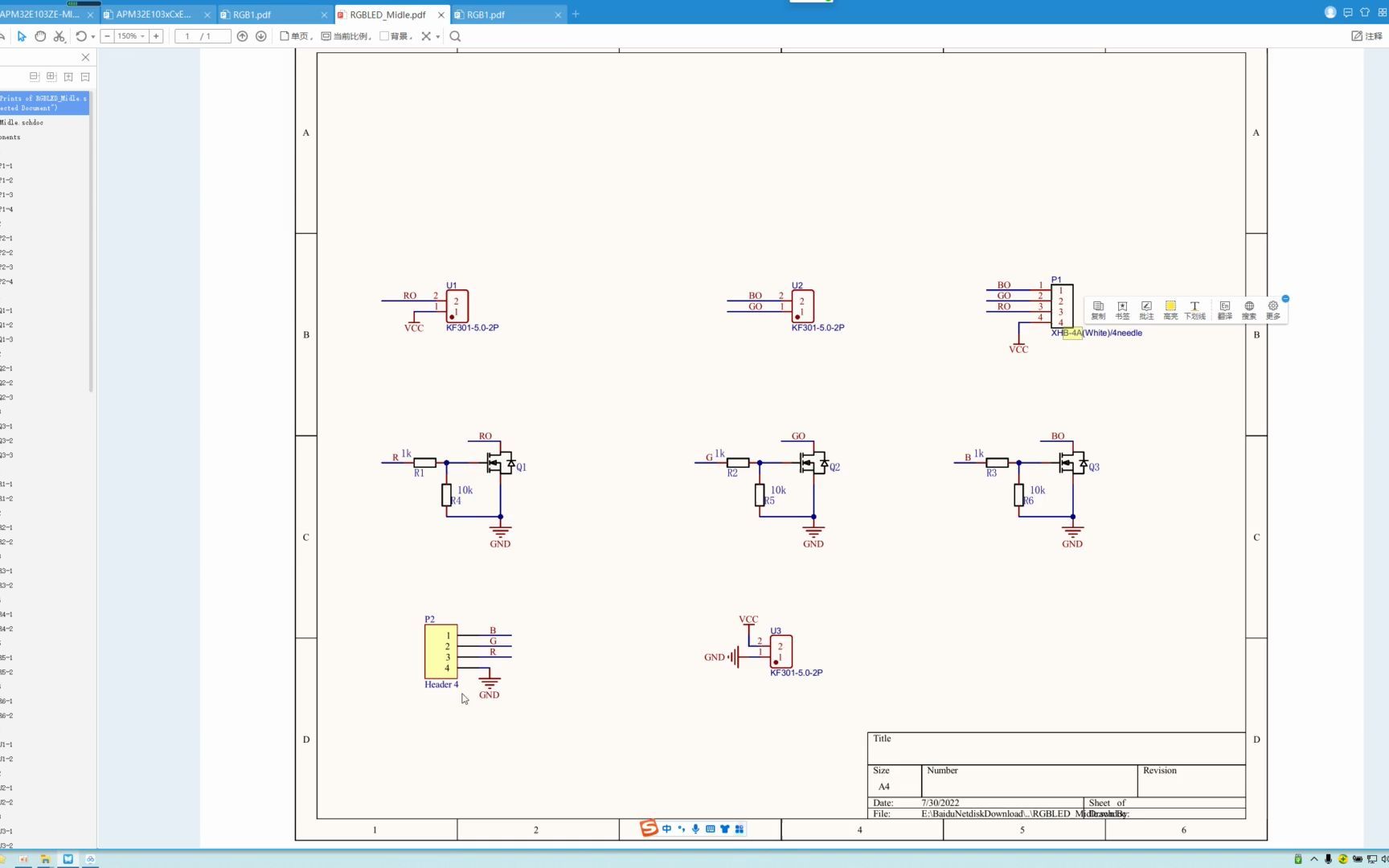This screenshot has height=868, width=1389.
Task: Open Midle.schdoc bookmark entry
Action: point(22,122)
